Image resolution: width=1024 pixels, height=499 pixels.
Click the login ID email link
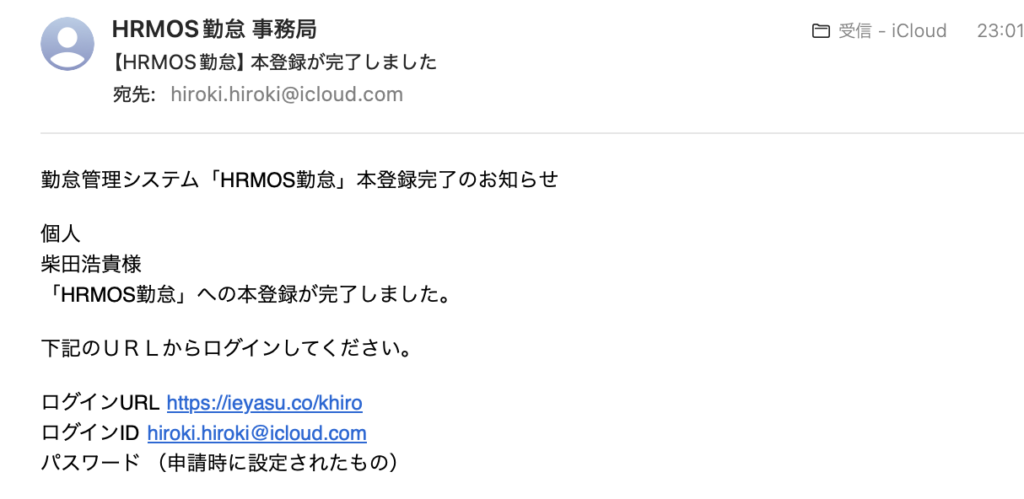click(x=257, y=433)
